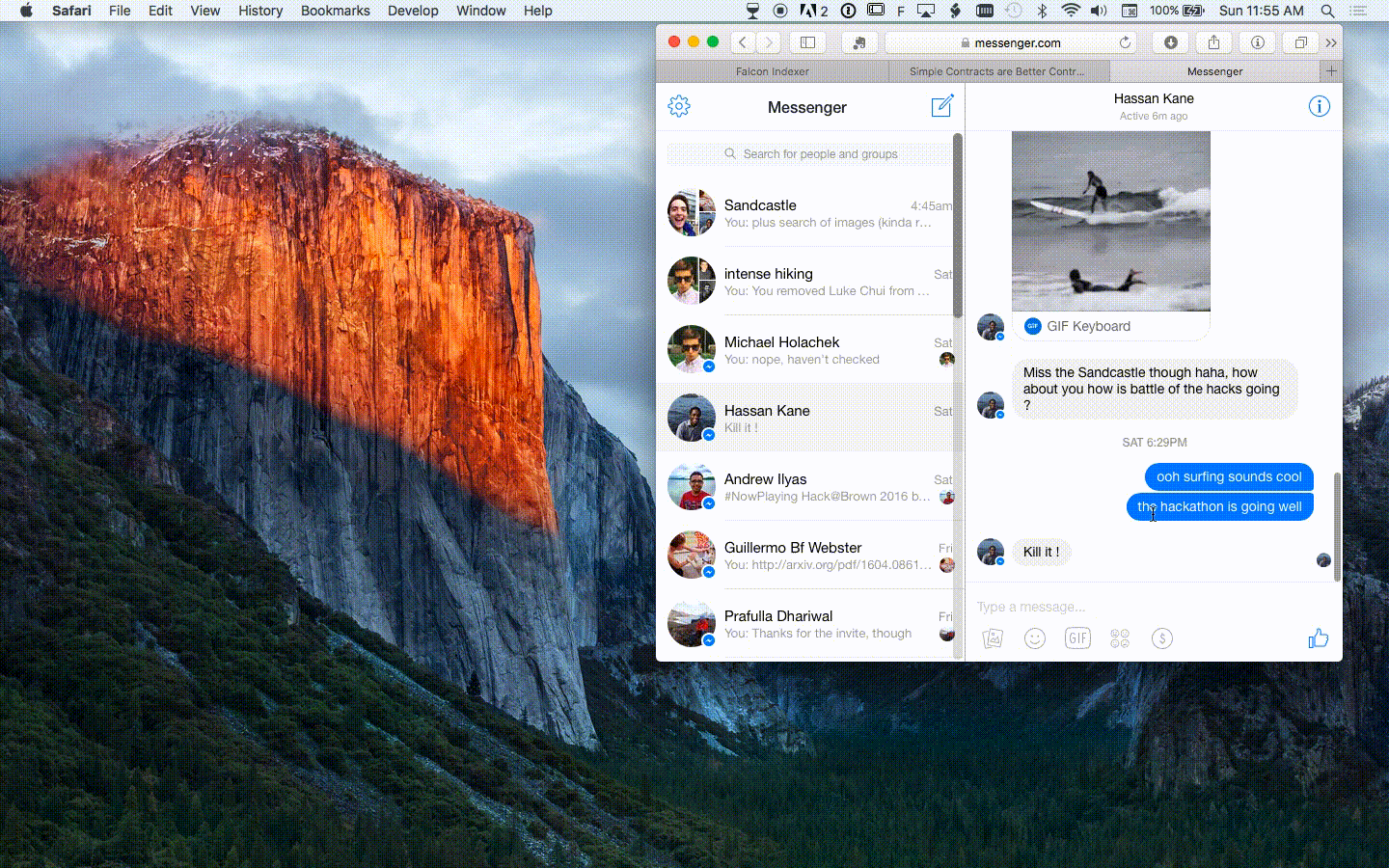Send a thumbs-up like

point(1318,638)
